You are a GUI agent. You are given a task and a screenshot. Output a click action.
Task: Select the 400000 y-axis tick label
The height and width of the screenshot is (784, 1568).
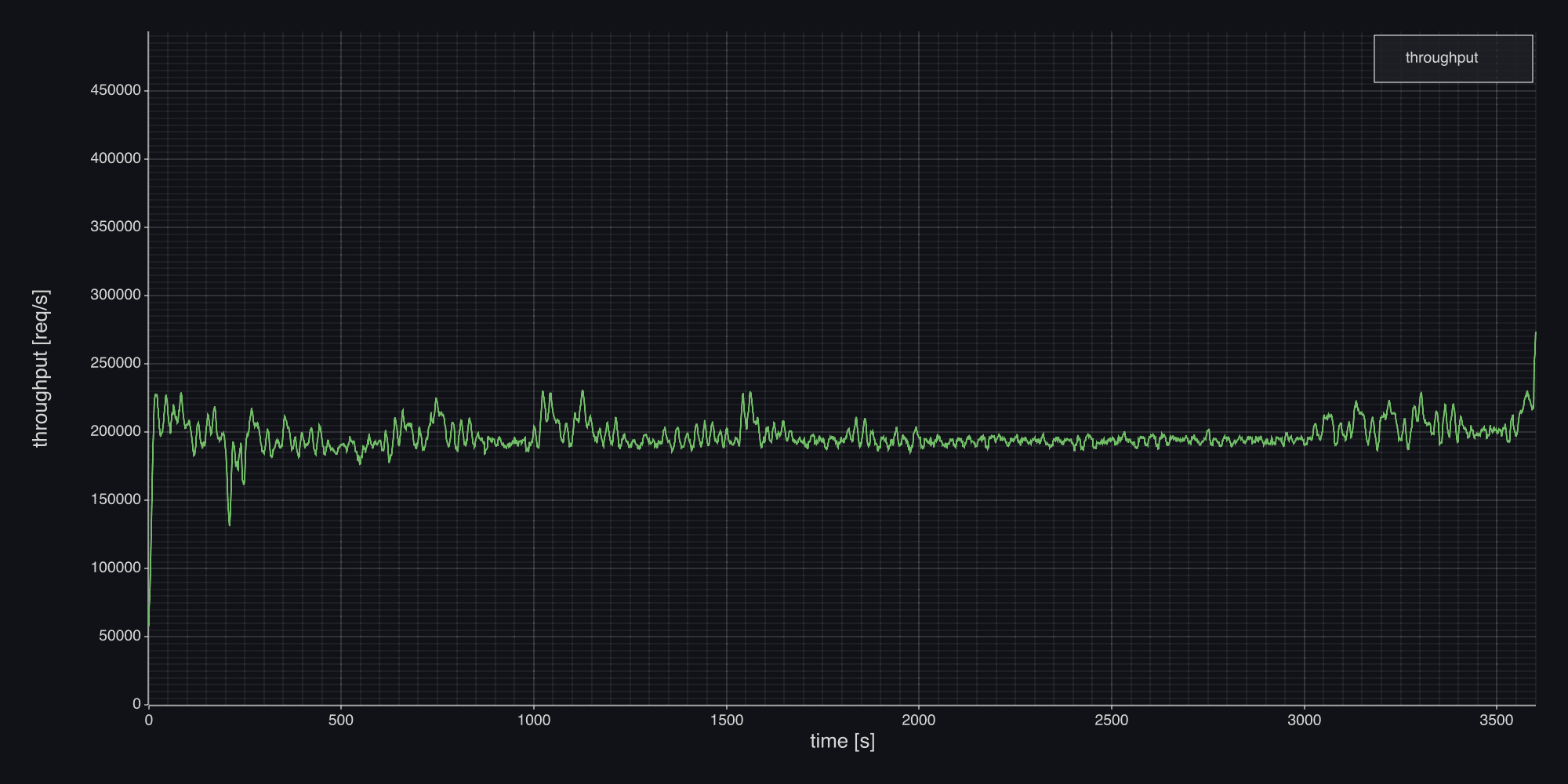click(115, 158)
